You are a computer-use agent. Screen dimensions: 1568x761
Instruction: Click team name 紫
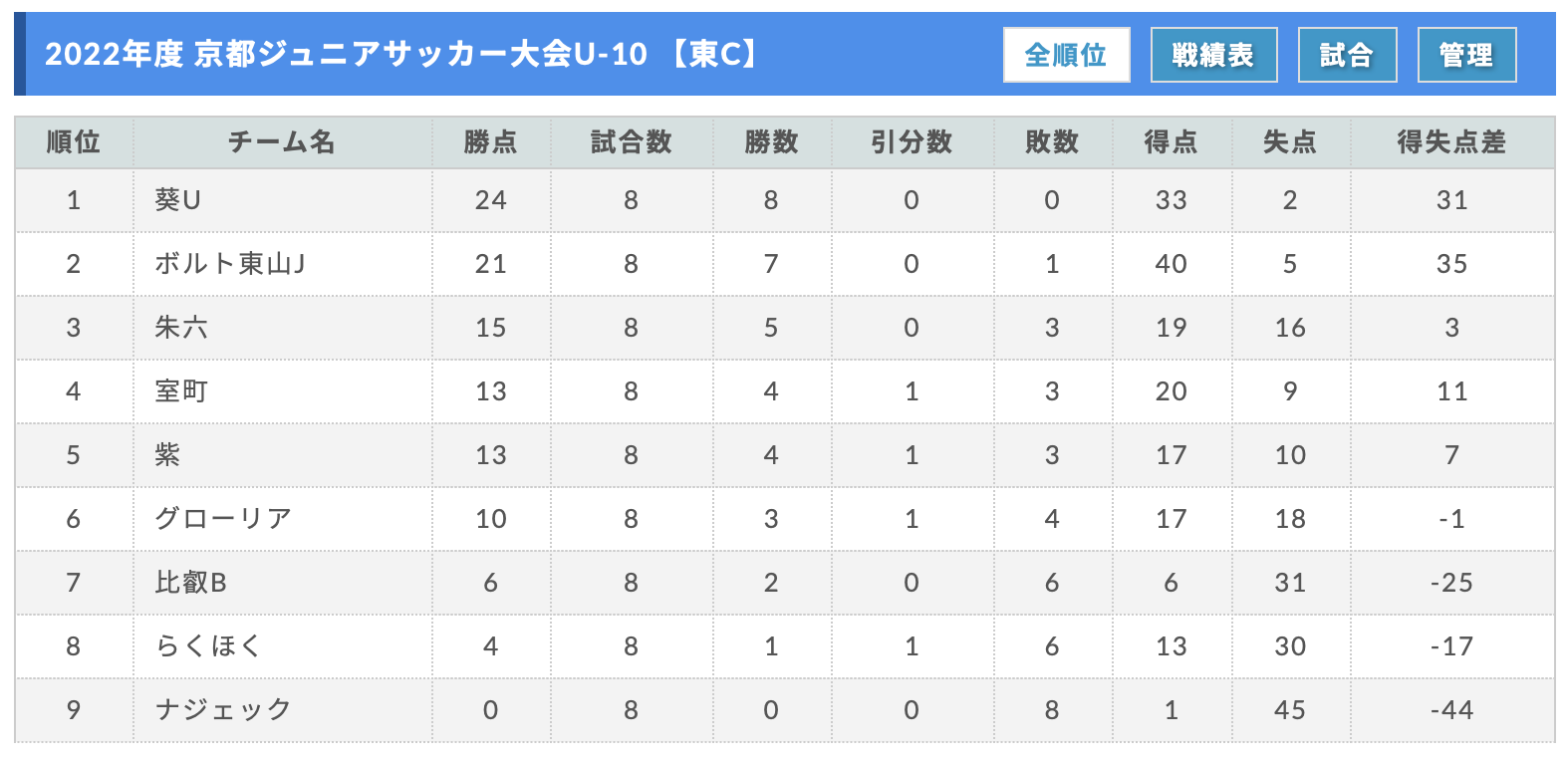[167, 455]
